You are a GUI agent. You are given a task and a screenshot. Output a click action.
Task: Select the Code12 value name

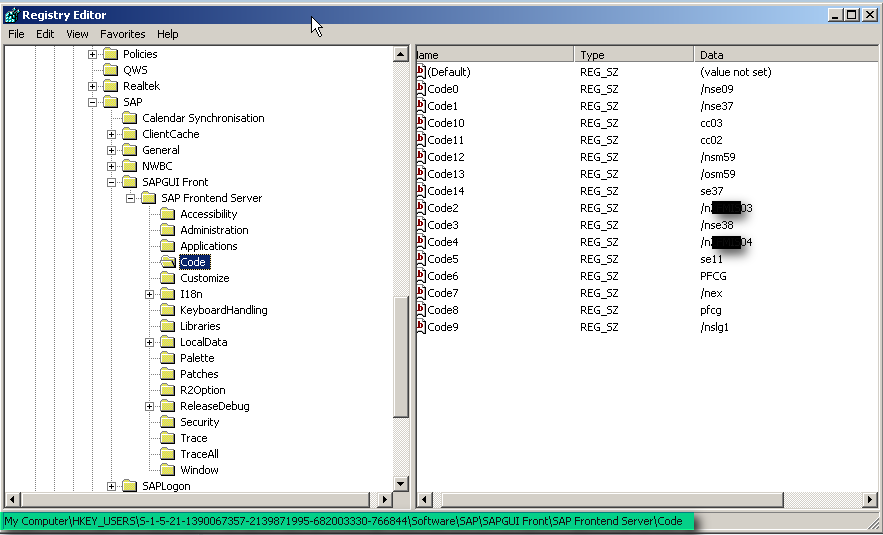tap(446, 157)
